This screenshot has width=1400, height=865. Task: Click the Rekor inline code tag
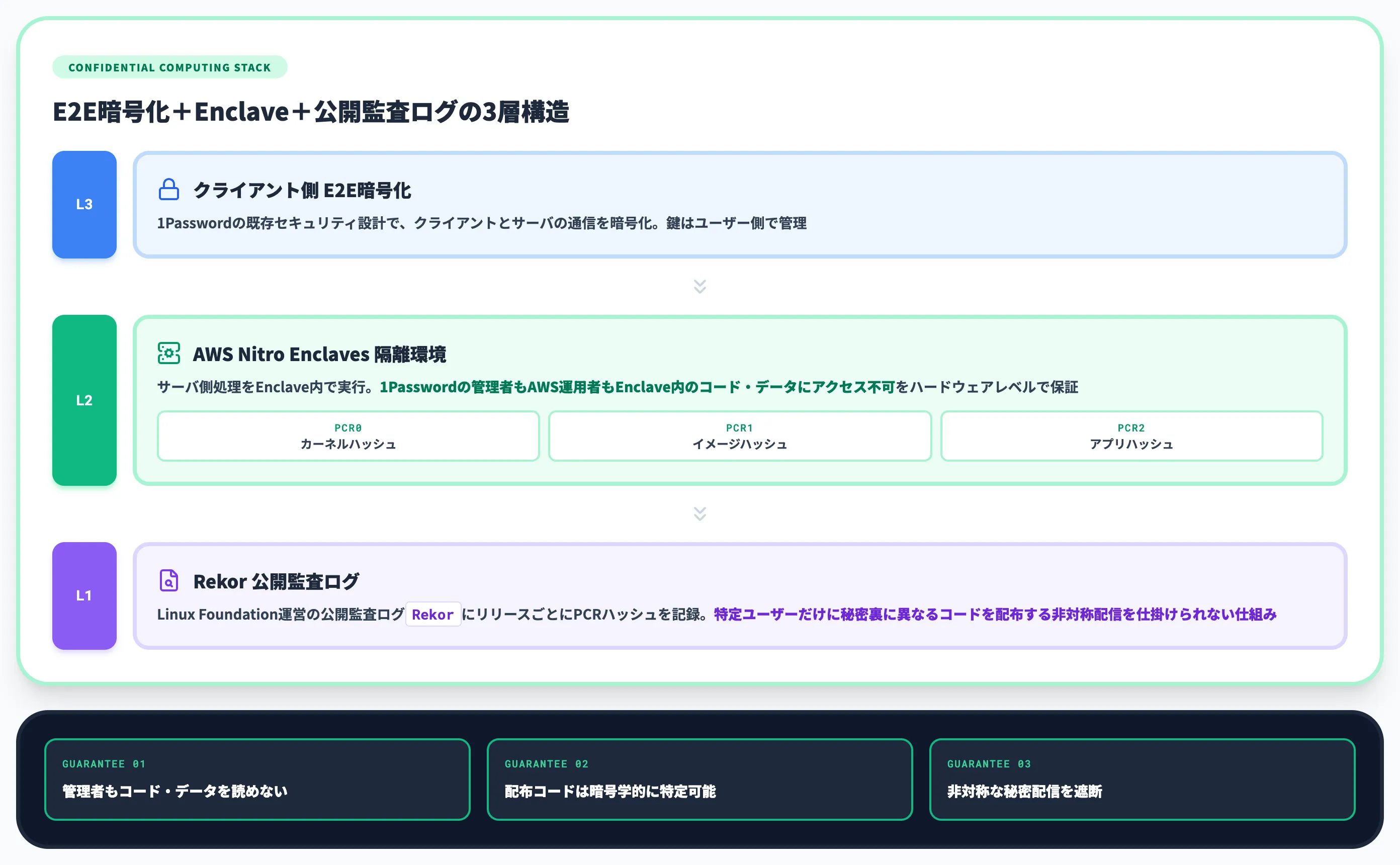point(433,615)
